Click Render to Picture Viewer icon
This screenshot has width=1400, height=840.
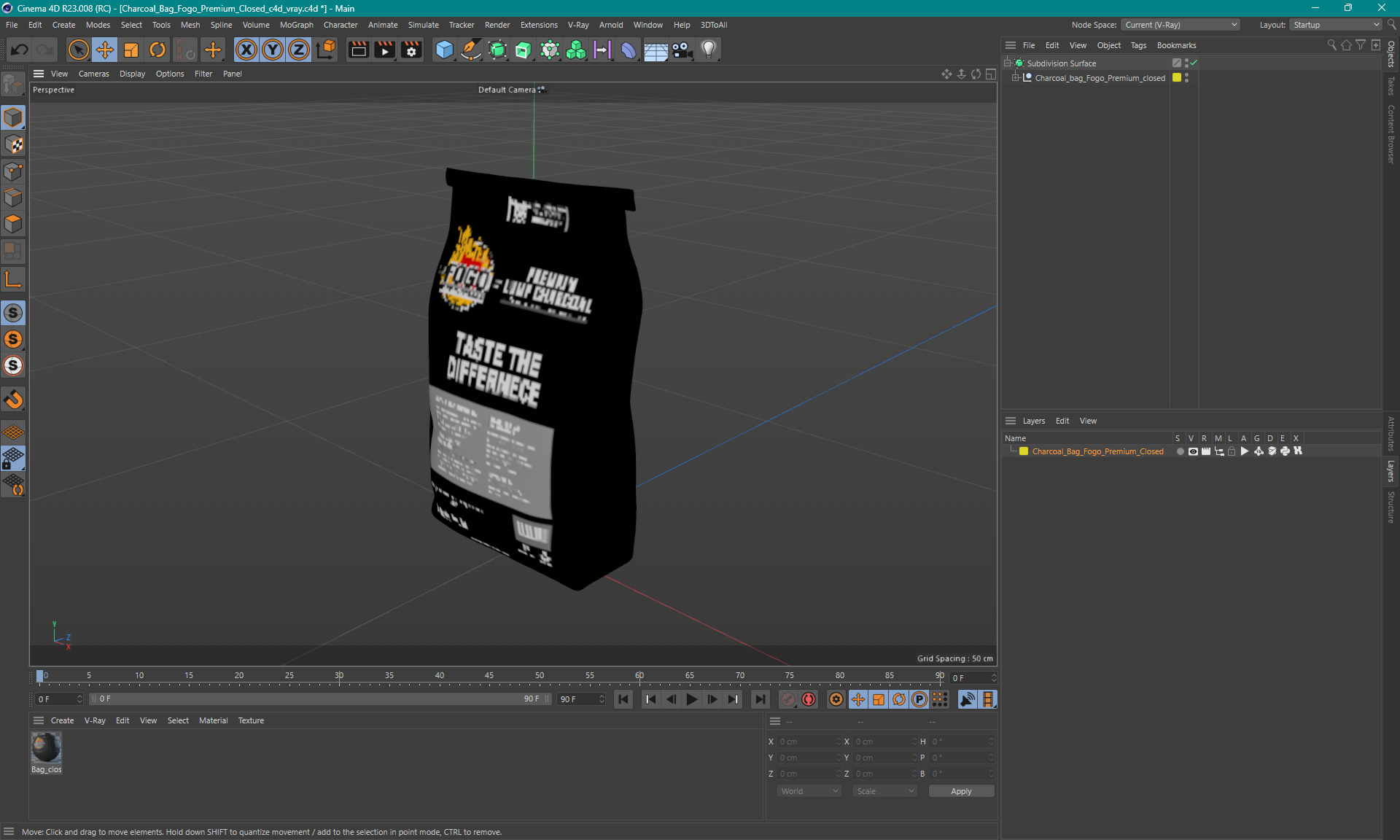pyautogui.click(x=384, y=50)
